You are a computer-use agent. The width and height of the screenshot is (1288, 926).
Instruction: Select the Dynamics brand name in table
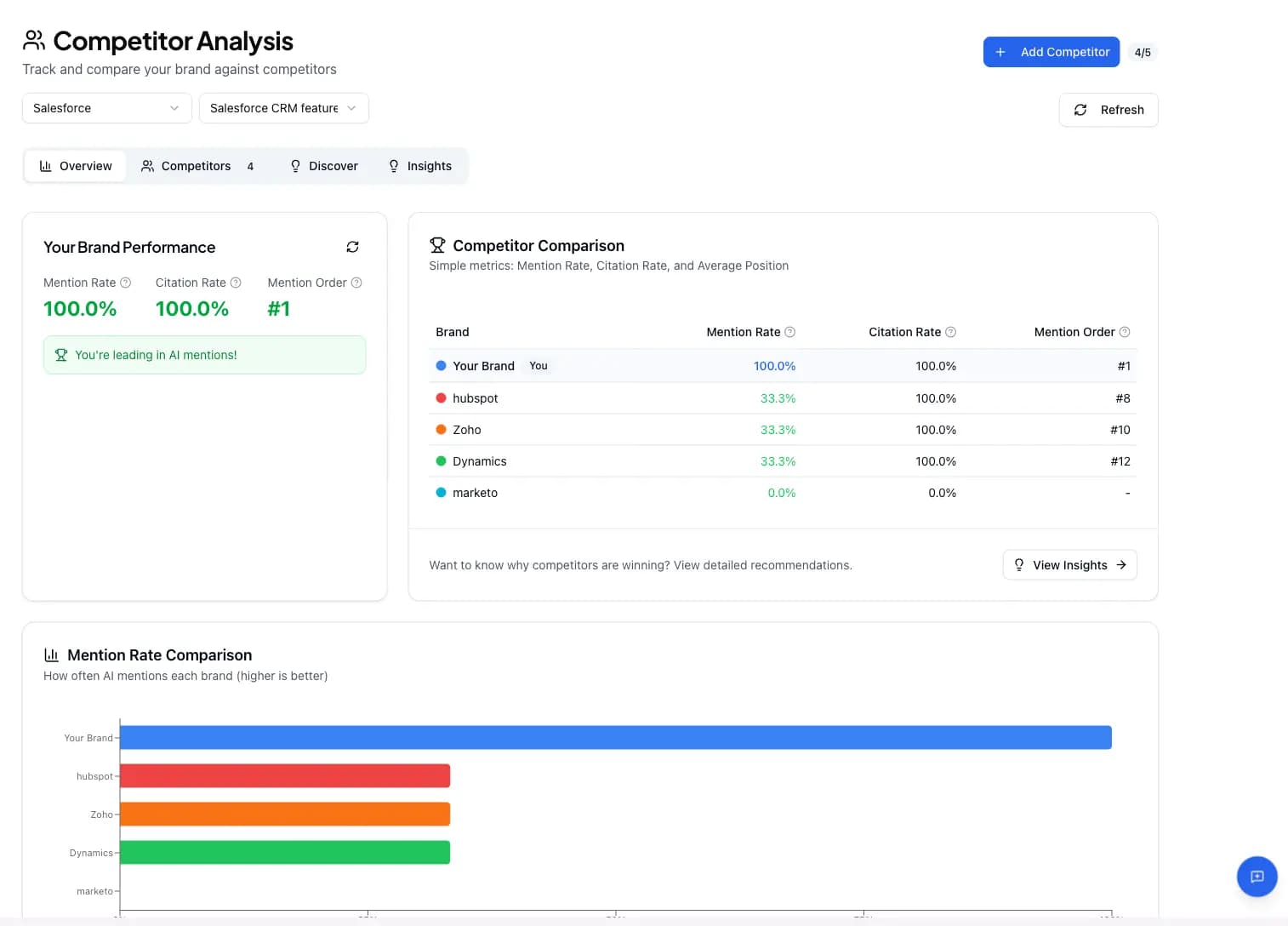click(x=480, y=461)
